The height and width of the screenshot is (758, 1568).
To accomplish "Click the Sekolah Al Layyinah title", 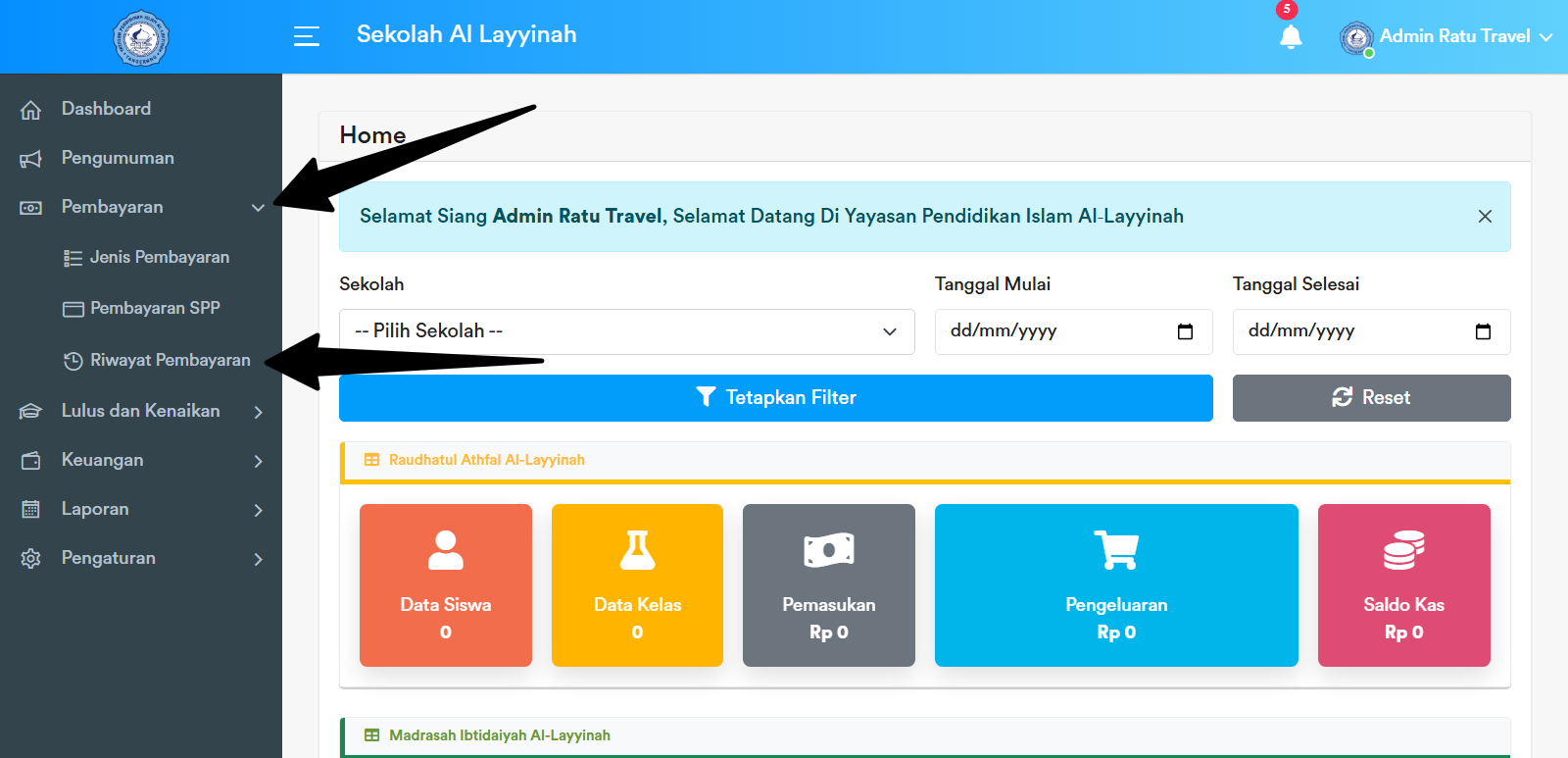I will [466, 34].
